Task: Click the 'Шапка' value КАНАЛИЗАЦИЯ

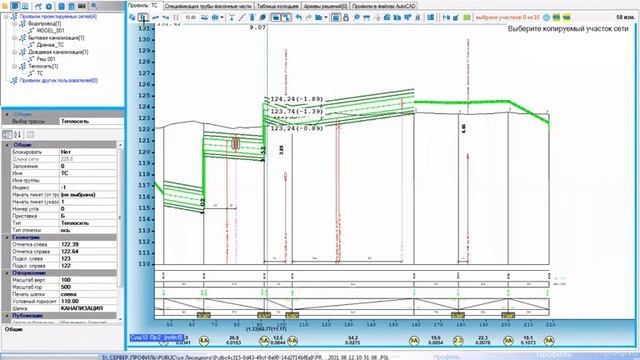Action: pos(88,308)
